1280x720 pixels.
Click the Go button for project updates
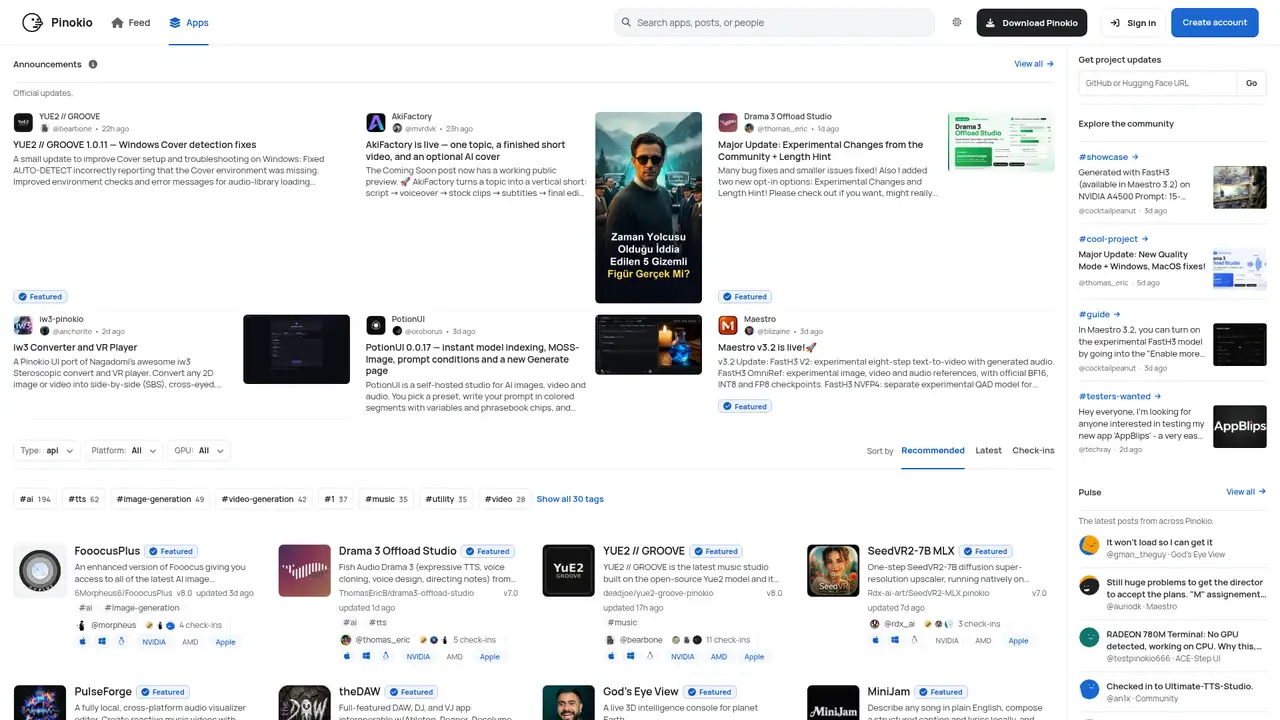pos(1251,83)
